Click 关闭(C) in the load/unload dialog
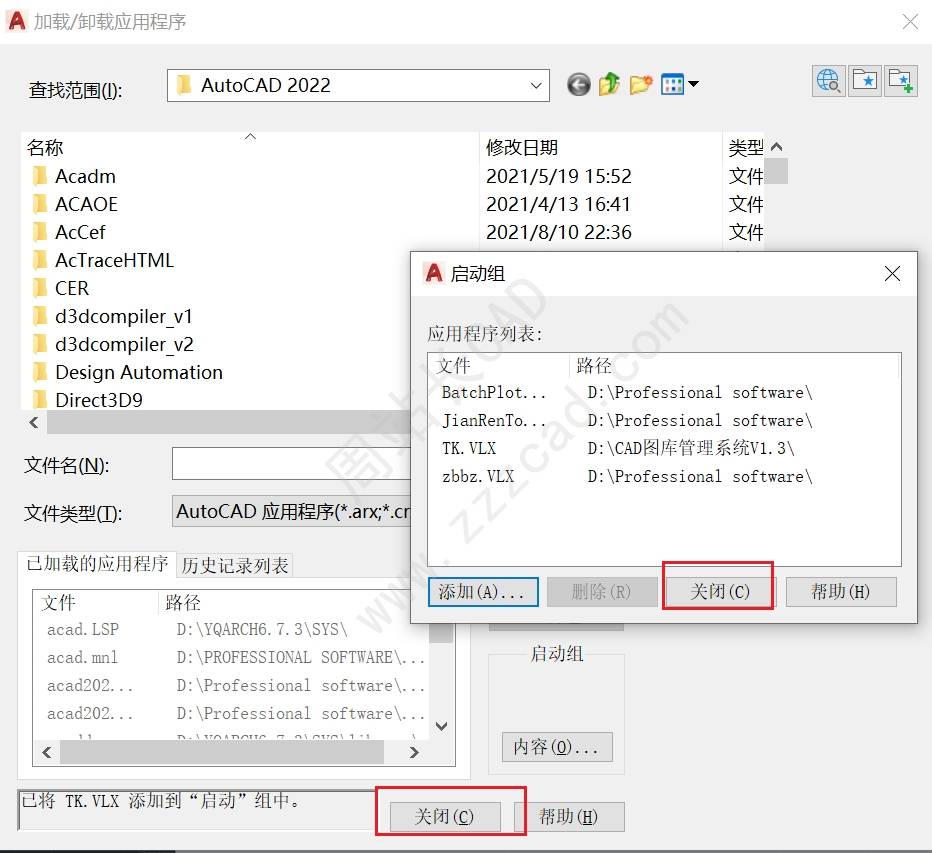The height and width of the screenshot is (853, 932). [445, 817]
